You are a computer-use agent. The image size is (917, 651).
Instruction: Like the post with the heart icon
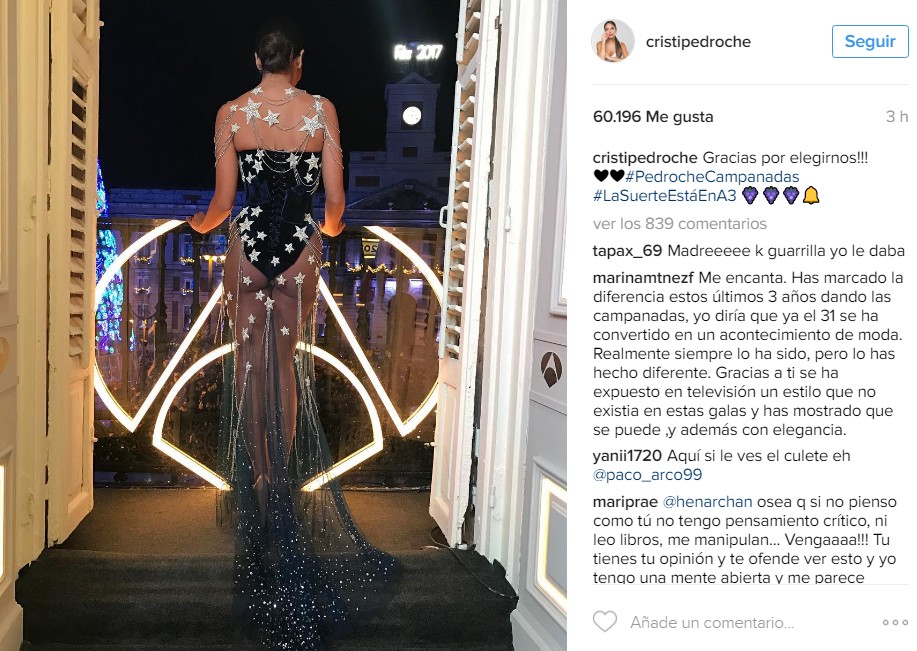(605, 622)
